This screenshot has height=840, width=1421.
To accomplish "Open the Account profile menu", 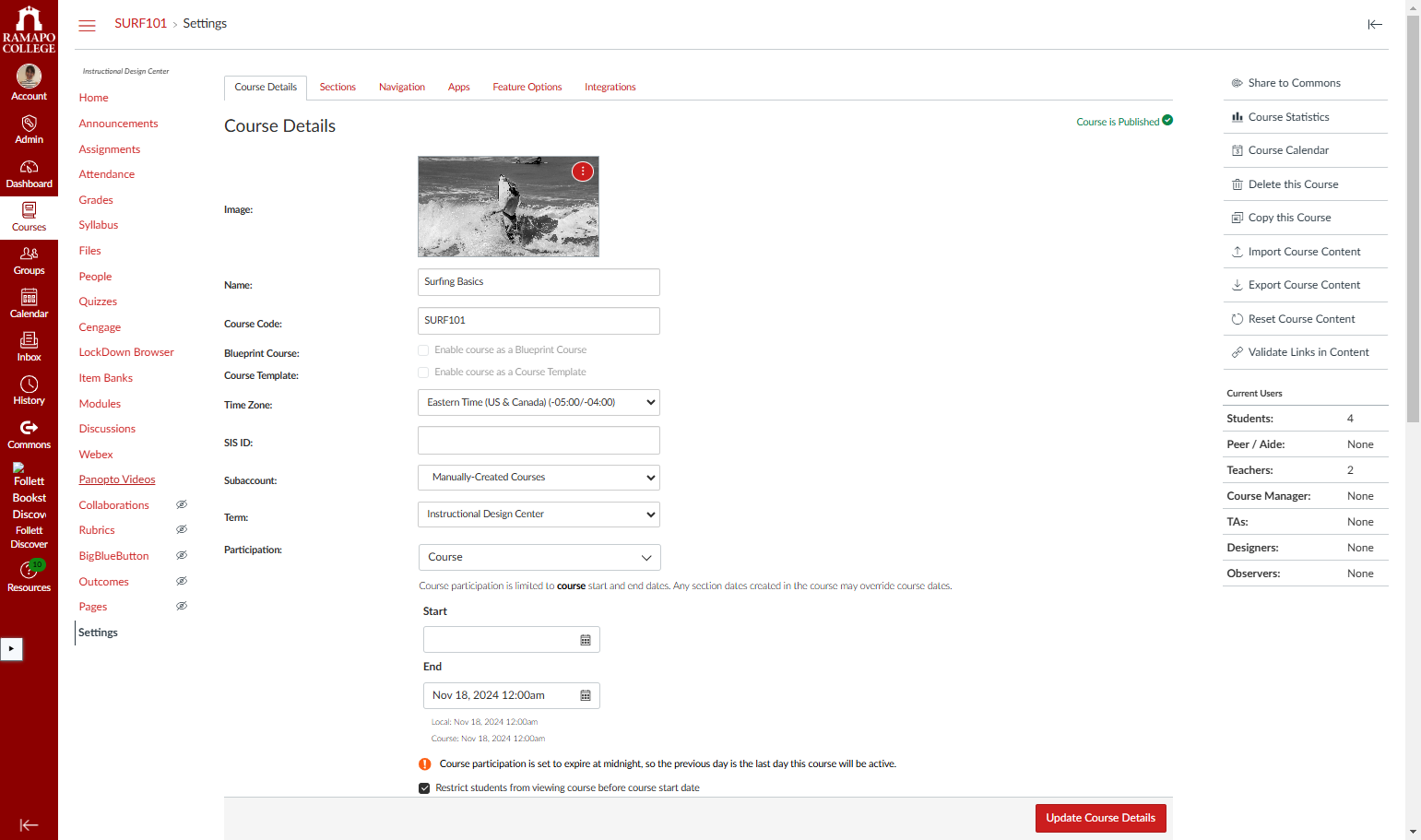I will [x=29, y=83].
